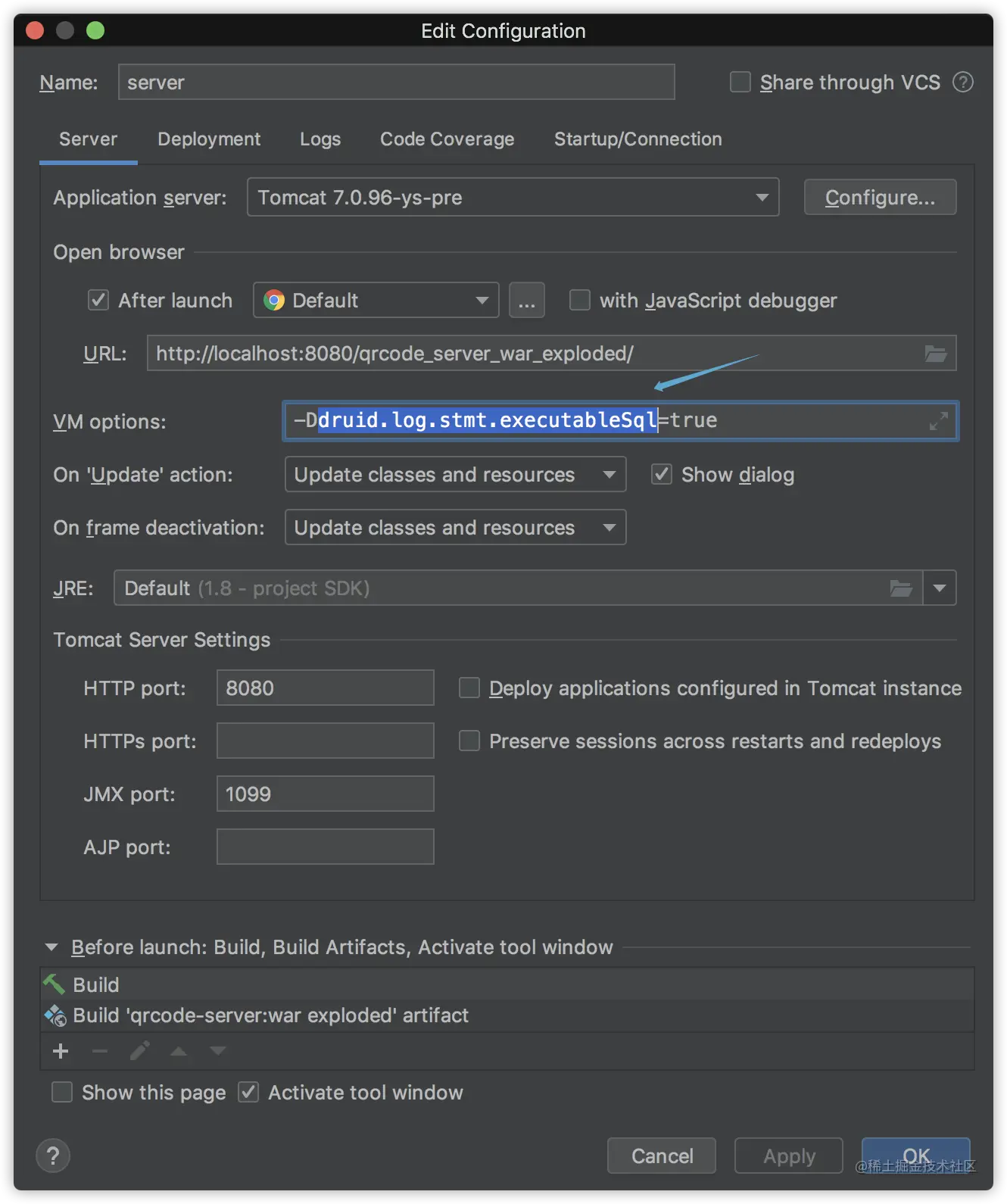
Task: Move before launch task down
Action: [218, 1051]
